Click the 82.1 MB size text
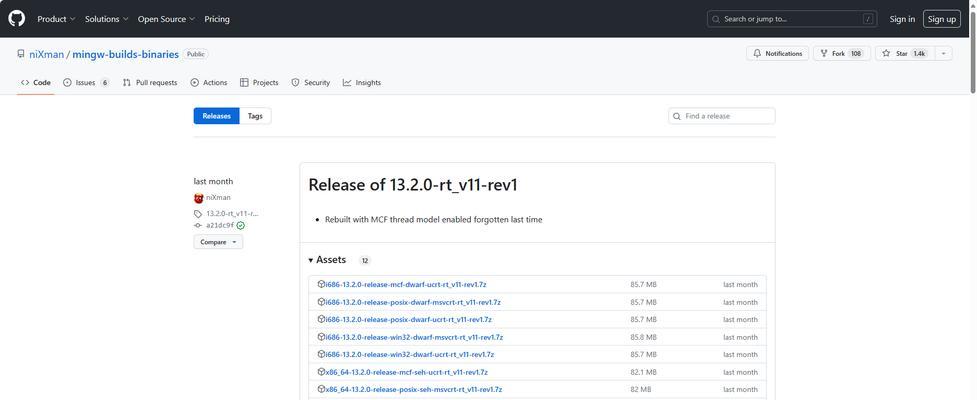This screenshot has width=977, height=400. [x=643, y=372]
